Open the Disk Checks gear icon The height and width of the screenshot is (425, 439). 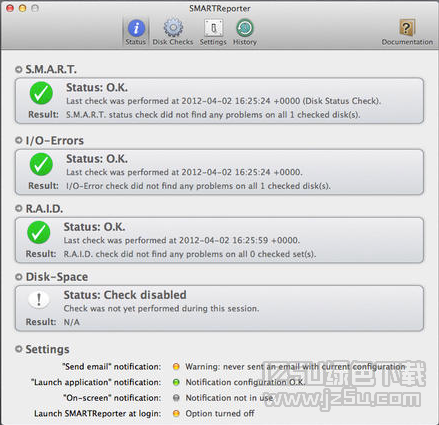click(173, 28)
